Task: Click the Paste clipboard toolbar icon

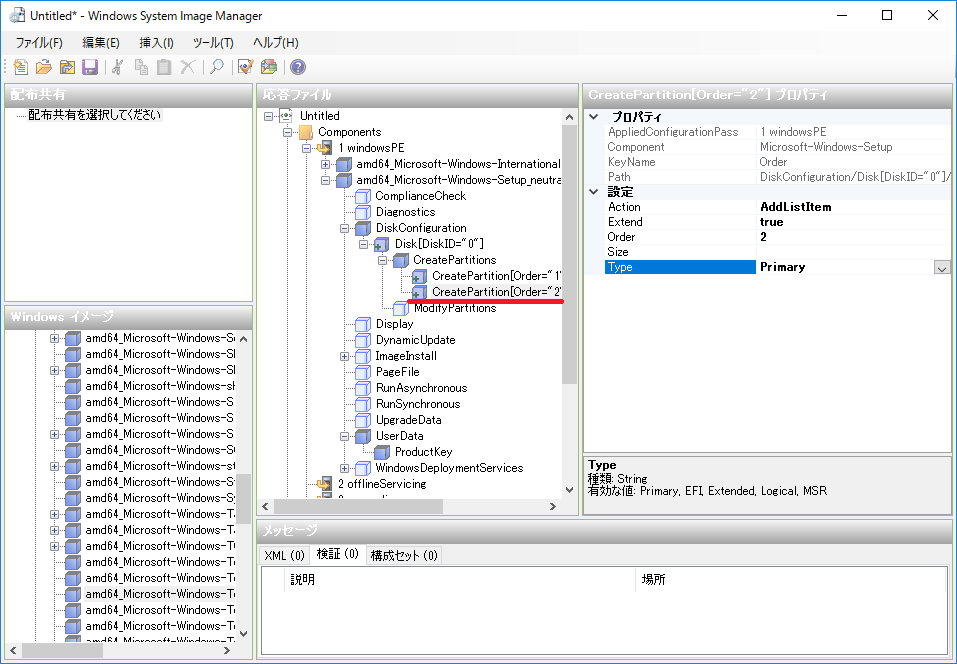Action: [164, 67]
